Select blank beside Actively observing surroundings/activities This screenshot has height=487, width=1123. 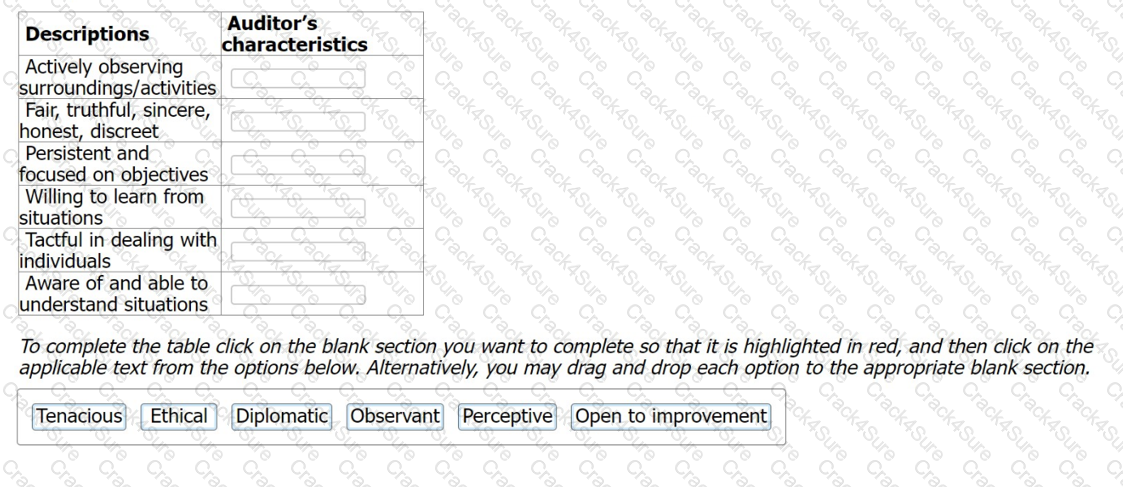298,78
